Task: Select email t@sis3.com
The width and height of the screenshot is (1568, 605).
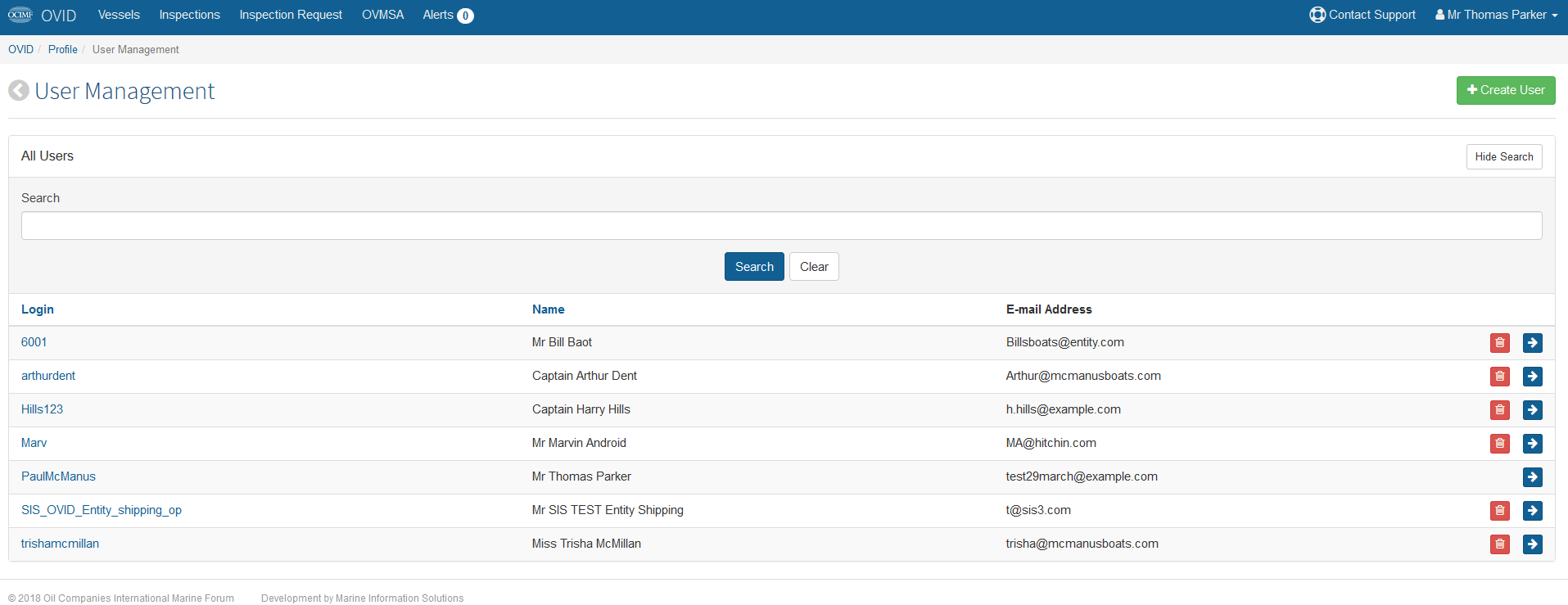Action: point(1038,510)
